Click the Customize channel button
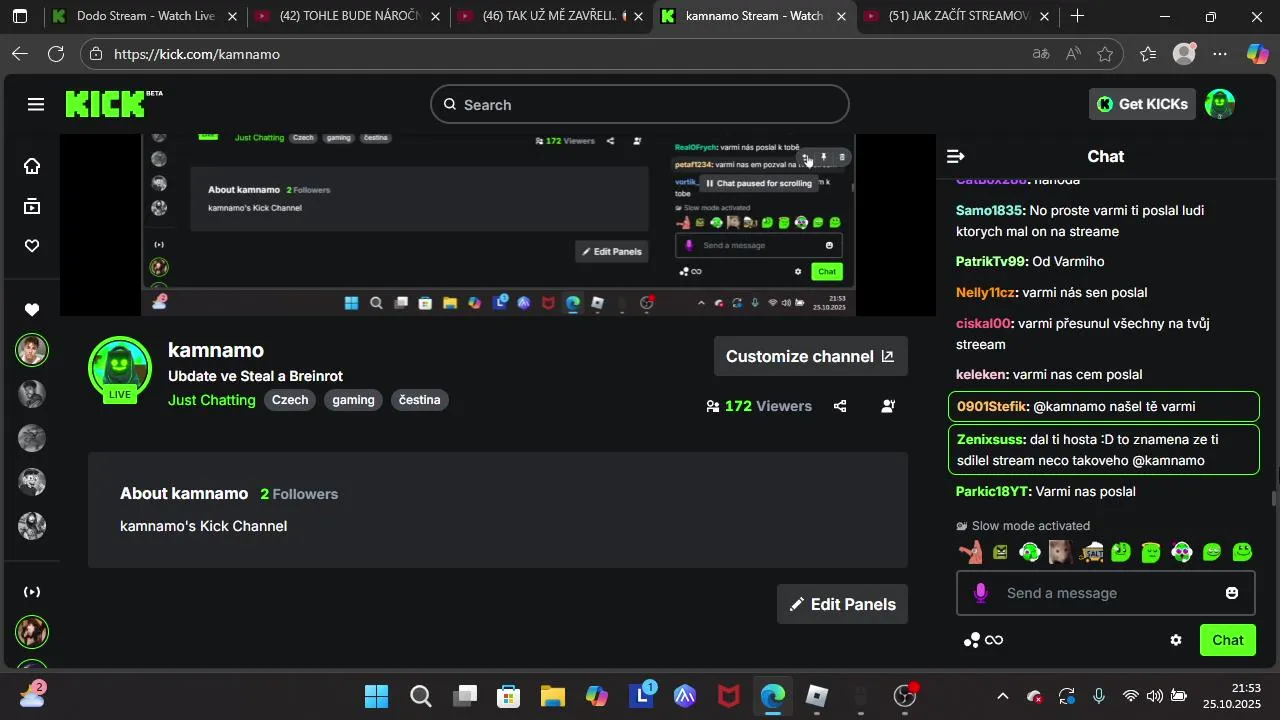 tap(810, 356)
